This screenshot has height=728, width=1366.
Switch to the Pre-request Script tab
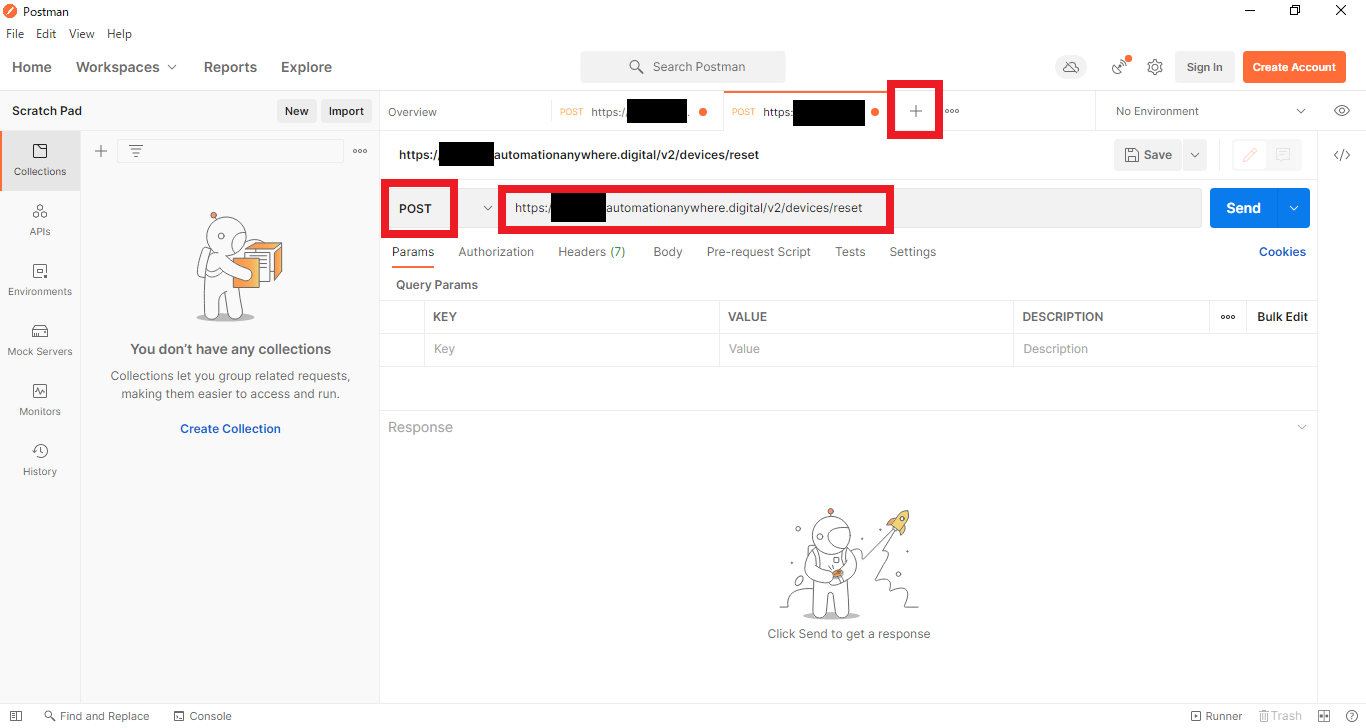tap(759, 252)
